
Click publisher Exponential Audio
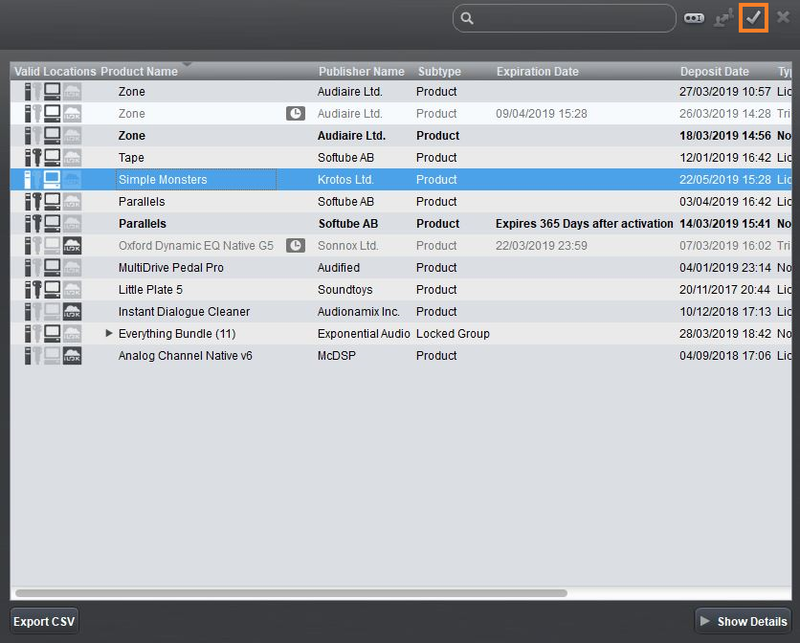[364, 333]
